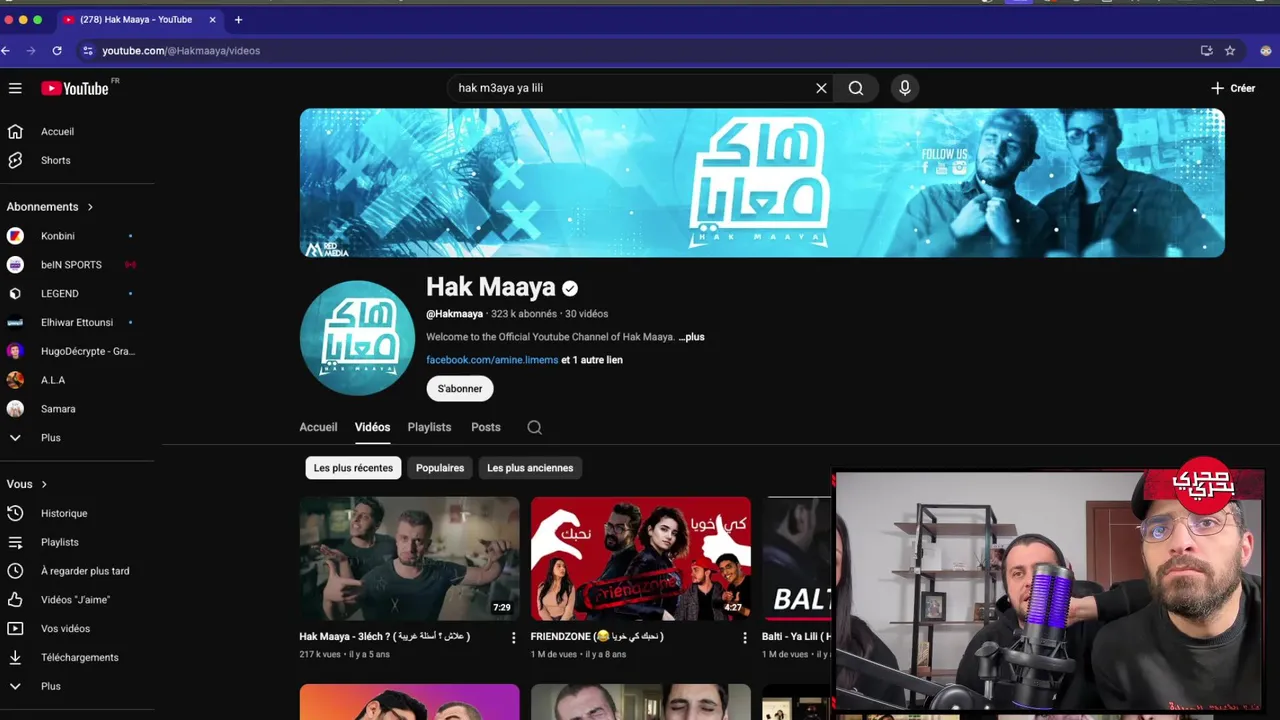Clear the search text with the X
Viewport: 1280px width, 720px height.
click(x=821, y=88)
